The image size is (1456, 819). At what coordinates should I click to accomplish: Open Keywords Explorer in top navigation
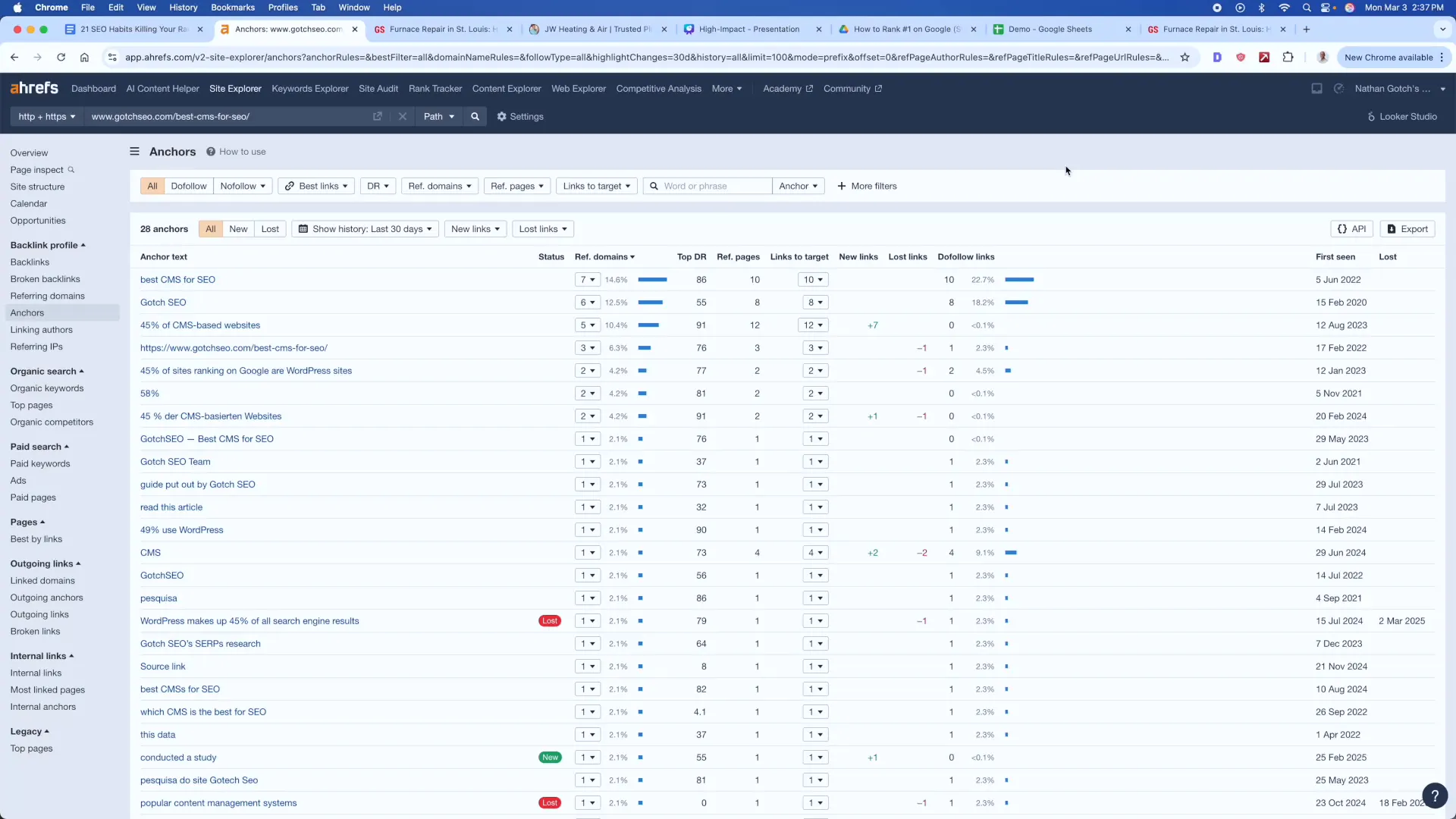309,89
